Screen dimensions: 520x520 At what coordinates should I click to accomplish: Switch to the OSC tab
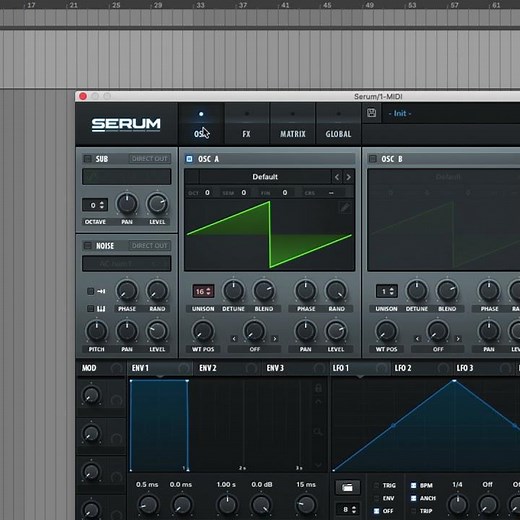201,124
